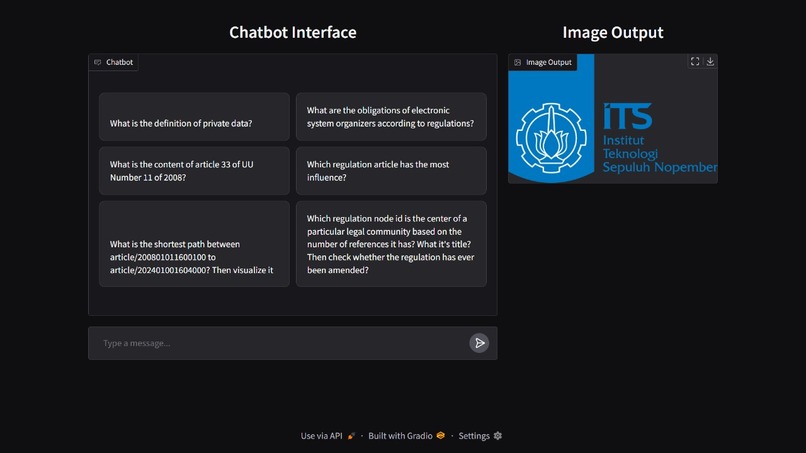
Task: Focus the 'Type a message...' input field
Action: coord(283,343)
